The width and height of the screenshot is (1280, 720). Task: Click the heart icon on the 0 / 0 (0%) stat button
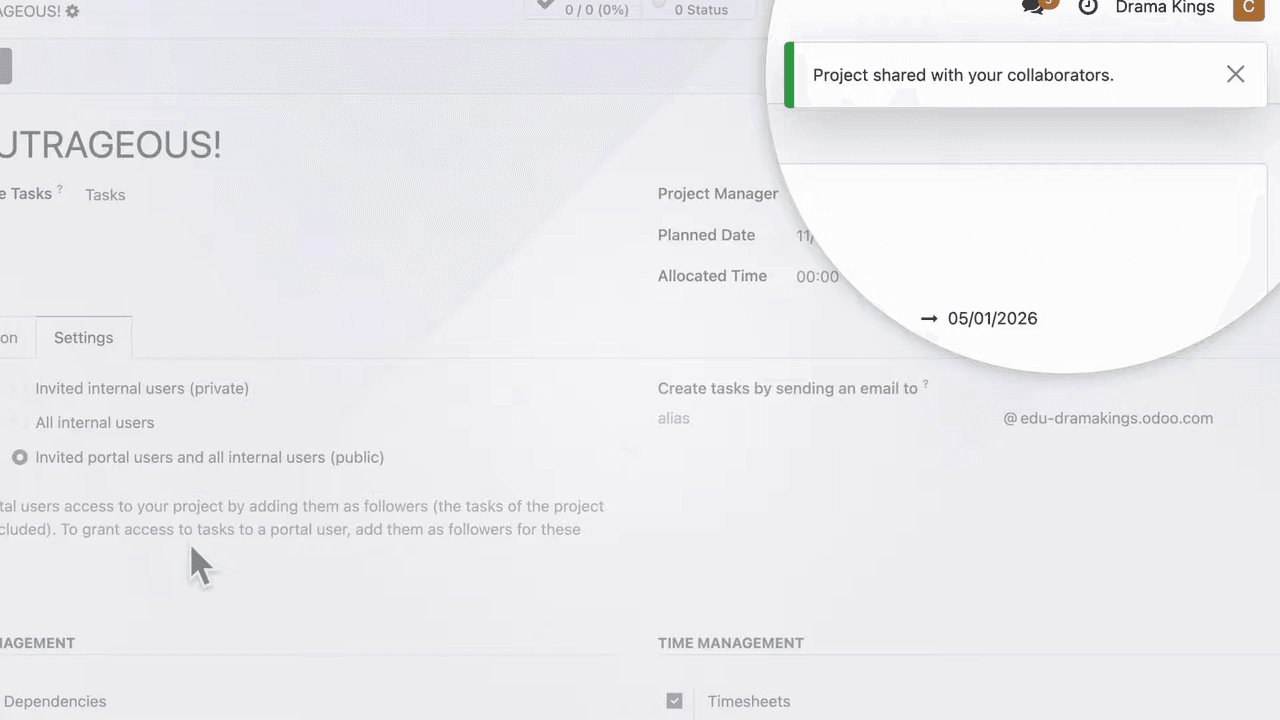[545, 6]
